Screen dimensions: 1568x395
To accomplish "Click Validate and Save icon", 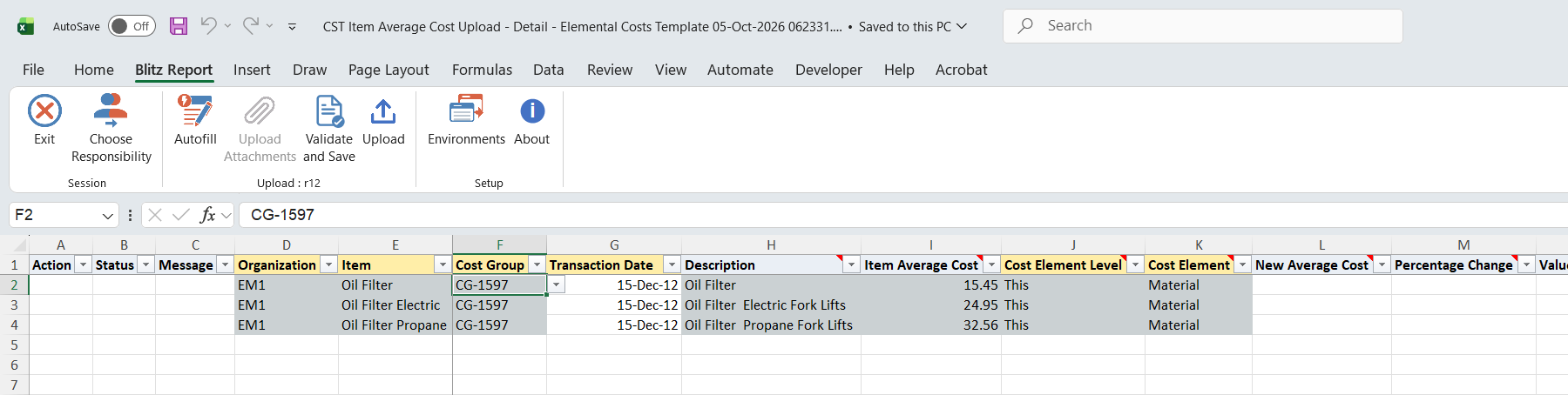I will point(329,111).
